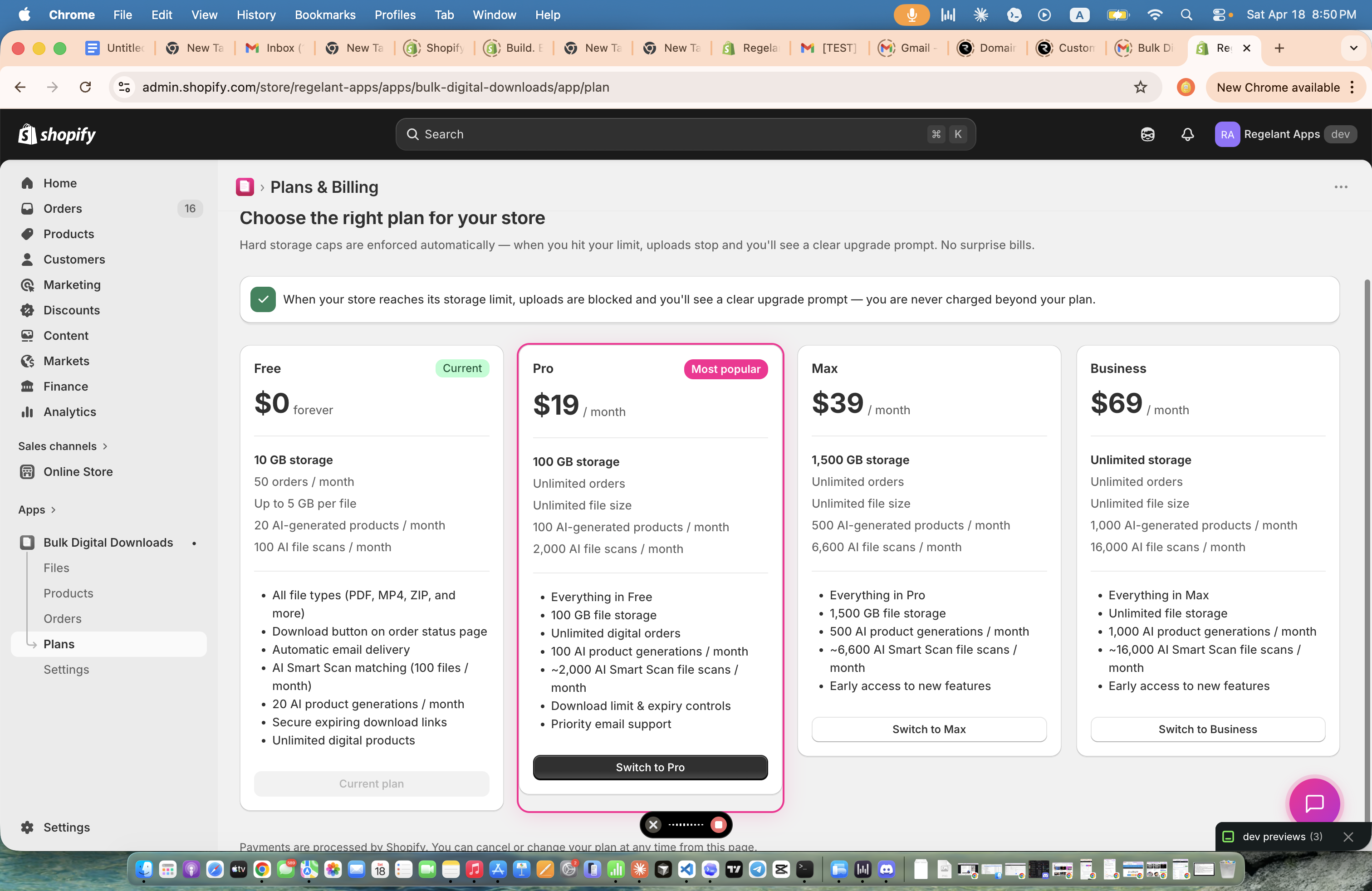Toggle the bookmark star in the address bar
Viewport: 1372px width, 891px height.
(x=1140, y=87)
